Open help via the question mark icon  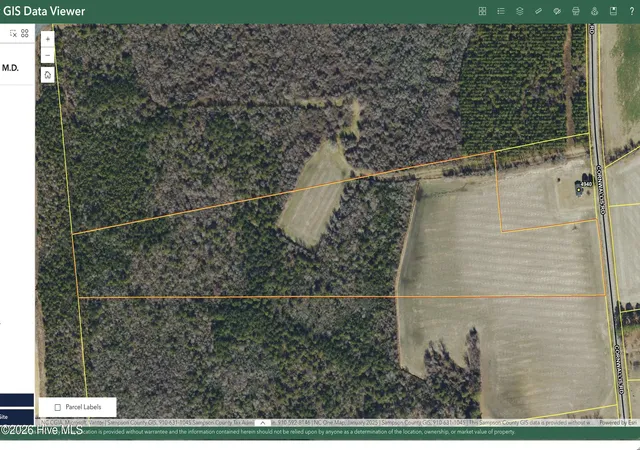pyautogui.click(x=631, y=11)
